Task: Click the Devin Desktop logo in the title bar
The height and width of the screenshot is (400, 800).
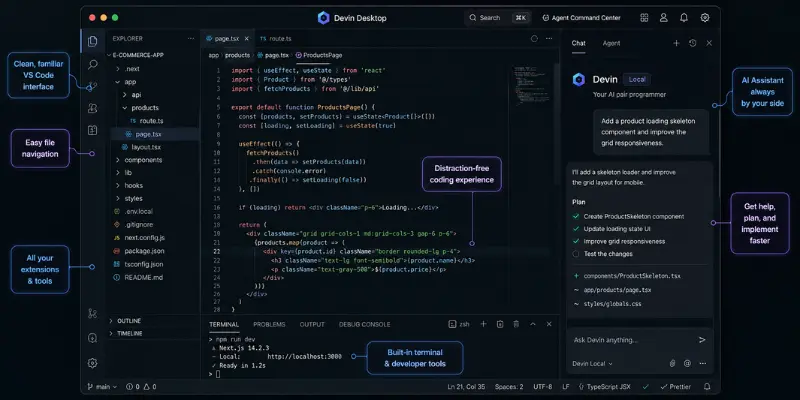Action: [x=323, y=18]
